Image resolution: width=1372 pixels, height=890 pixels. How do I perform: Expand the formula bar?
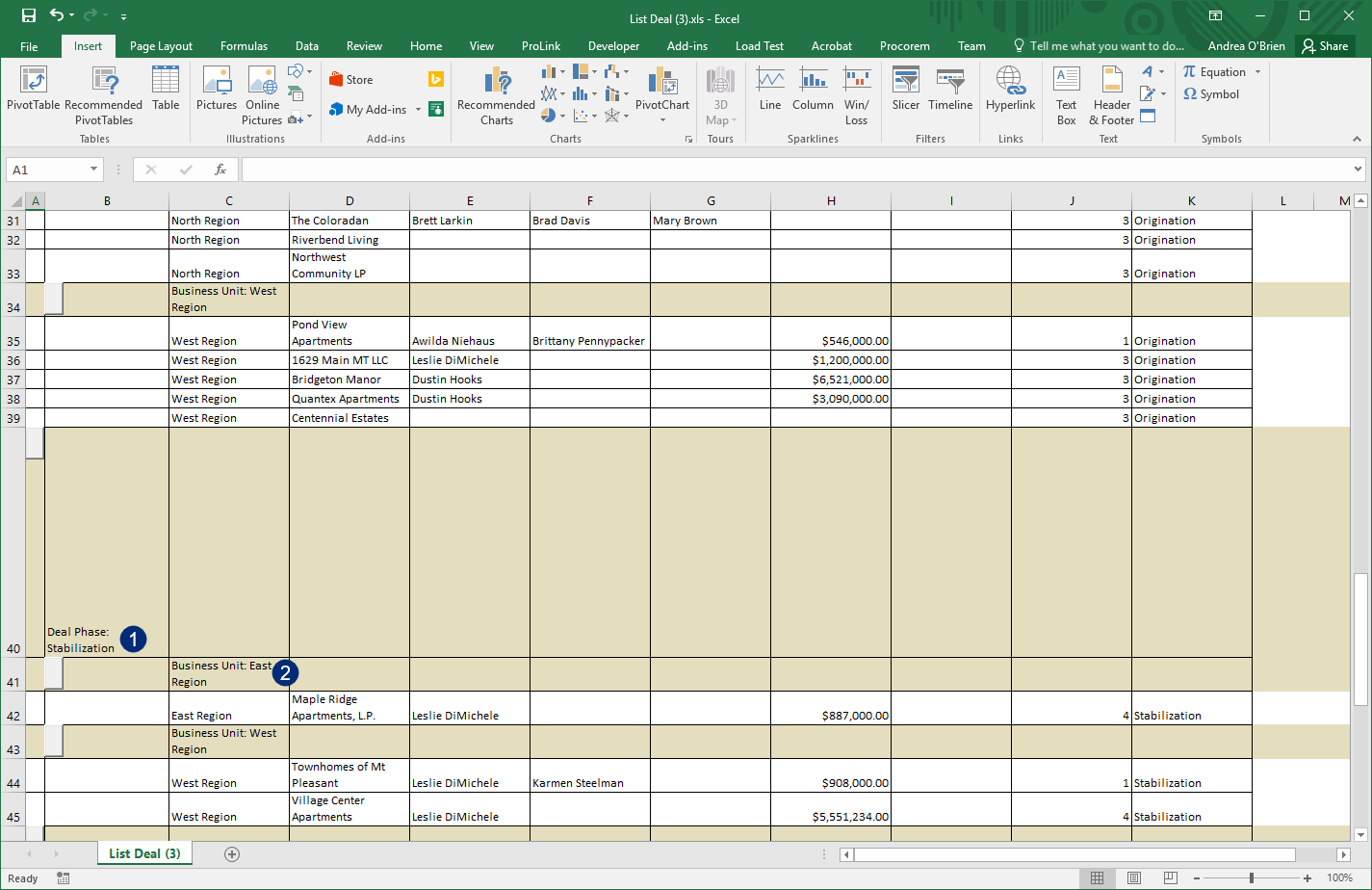pos(1358,170)
